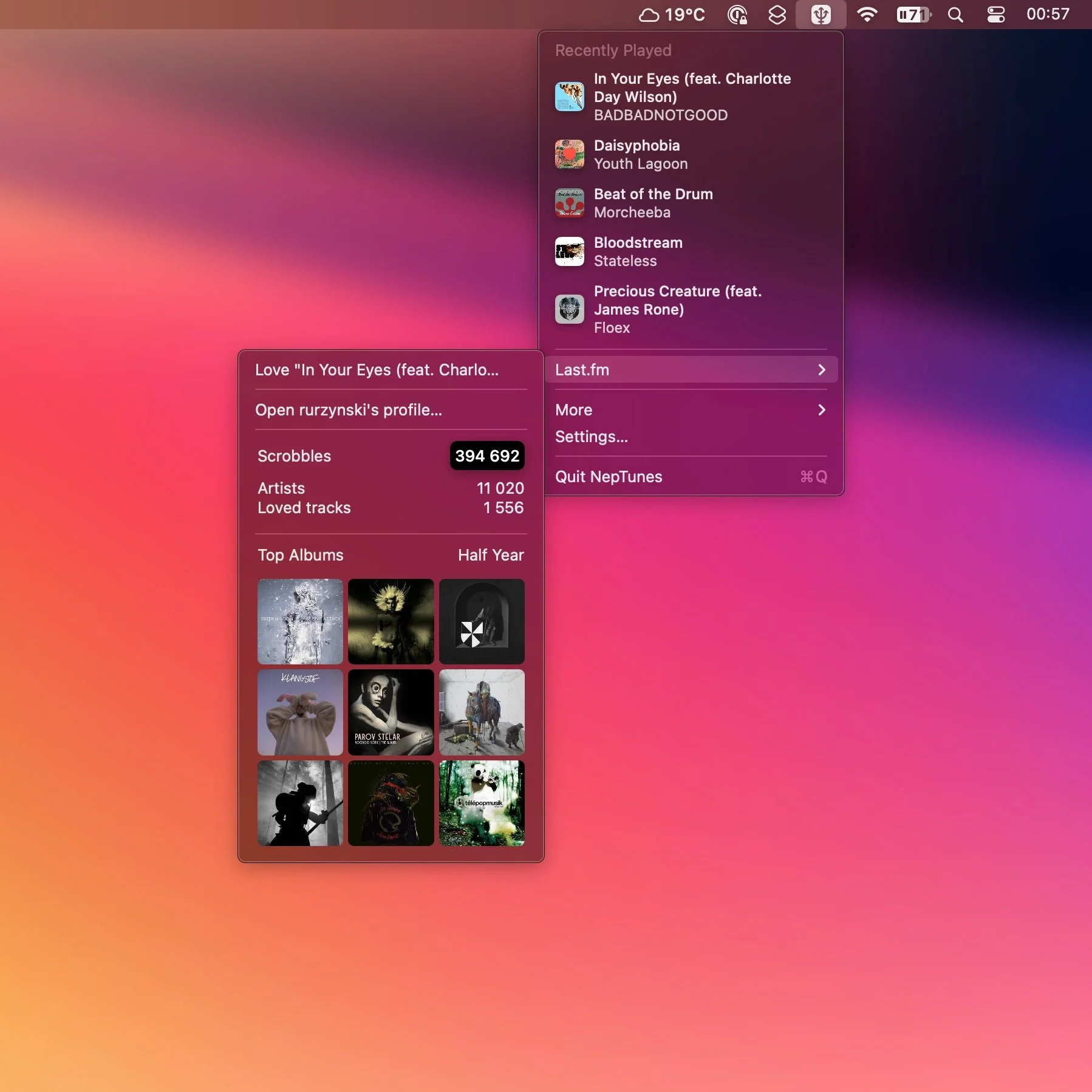Click the Daisyphobia album artwork icon
The width and height of the screenshot is (1092, 1092).
(570, 154)
